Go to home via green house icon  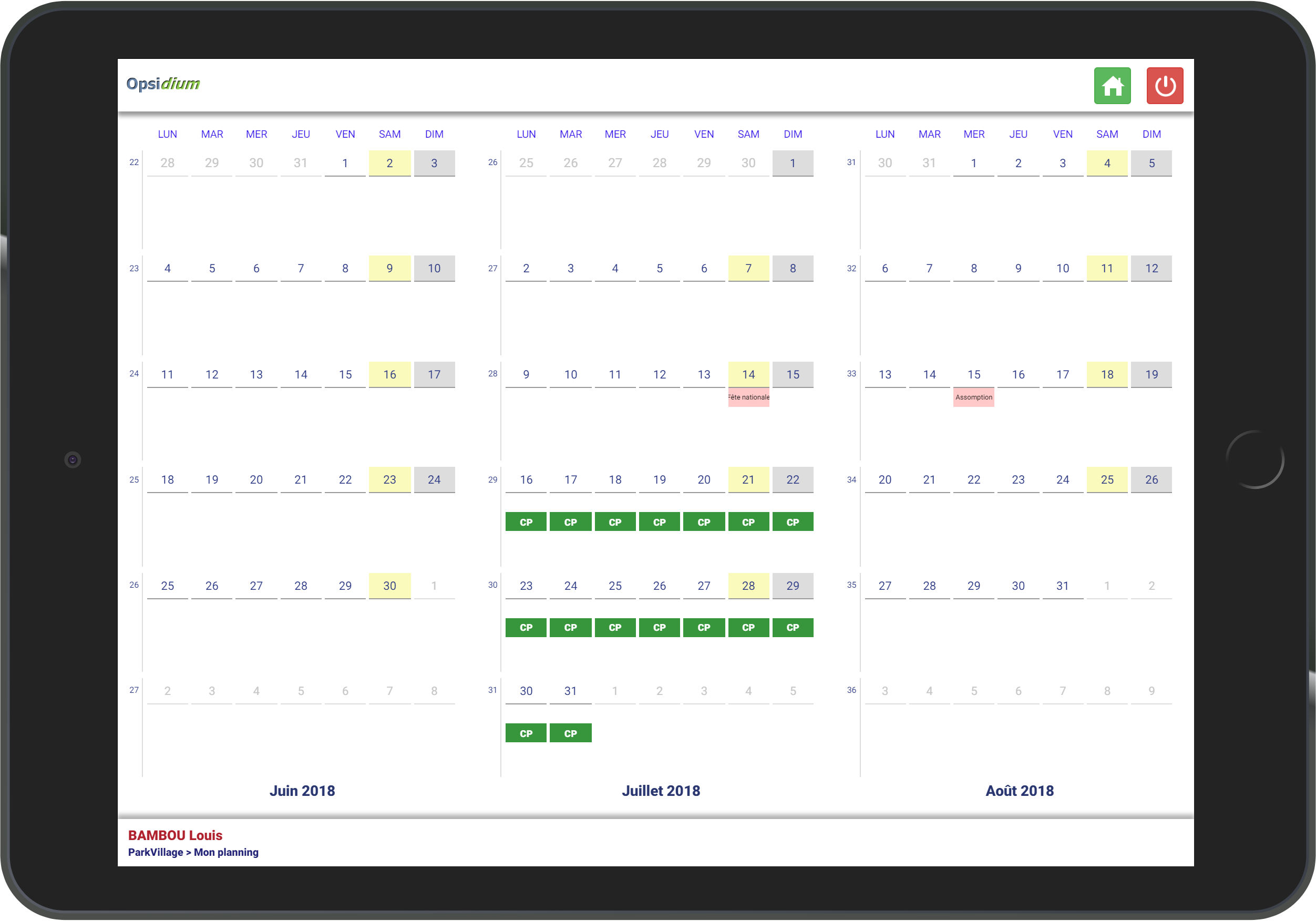(1112, 86)
